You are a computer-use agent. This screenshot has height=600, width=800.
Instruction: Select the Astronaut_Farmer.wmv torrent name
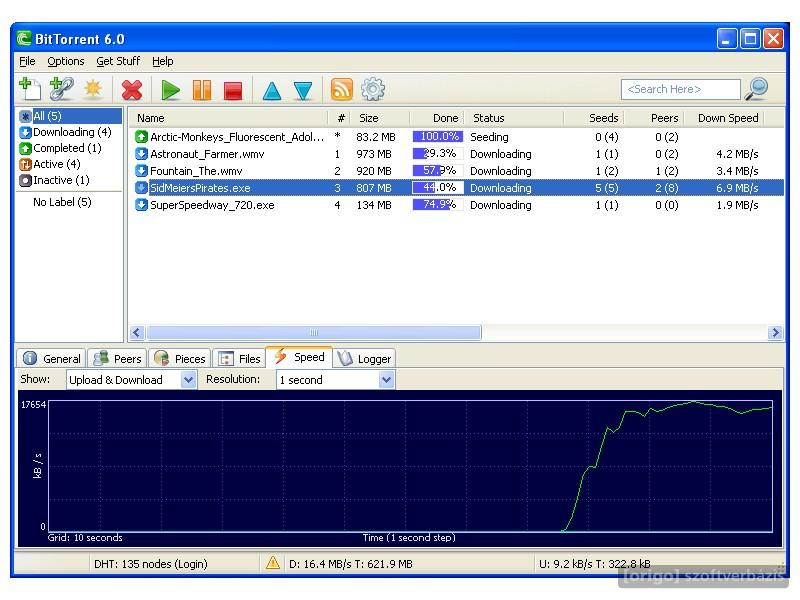[207, 154]
